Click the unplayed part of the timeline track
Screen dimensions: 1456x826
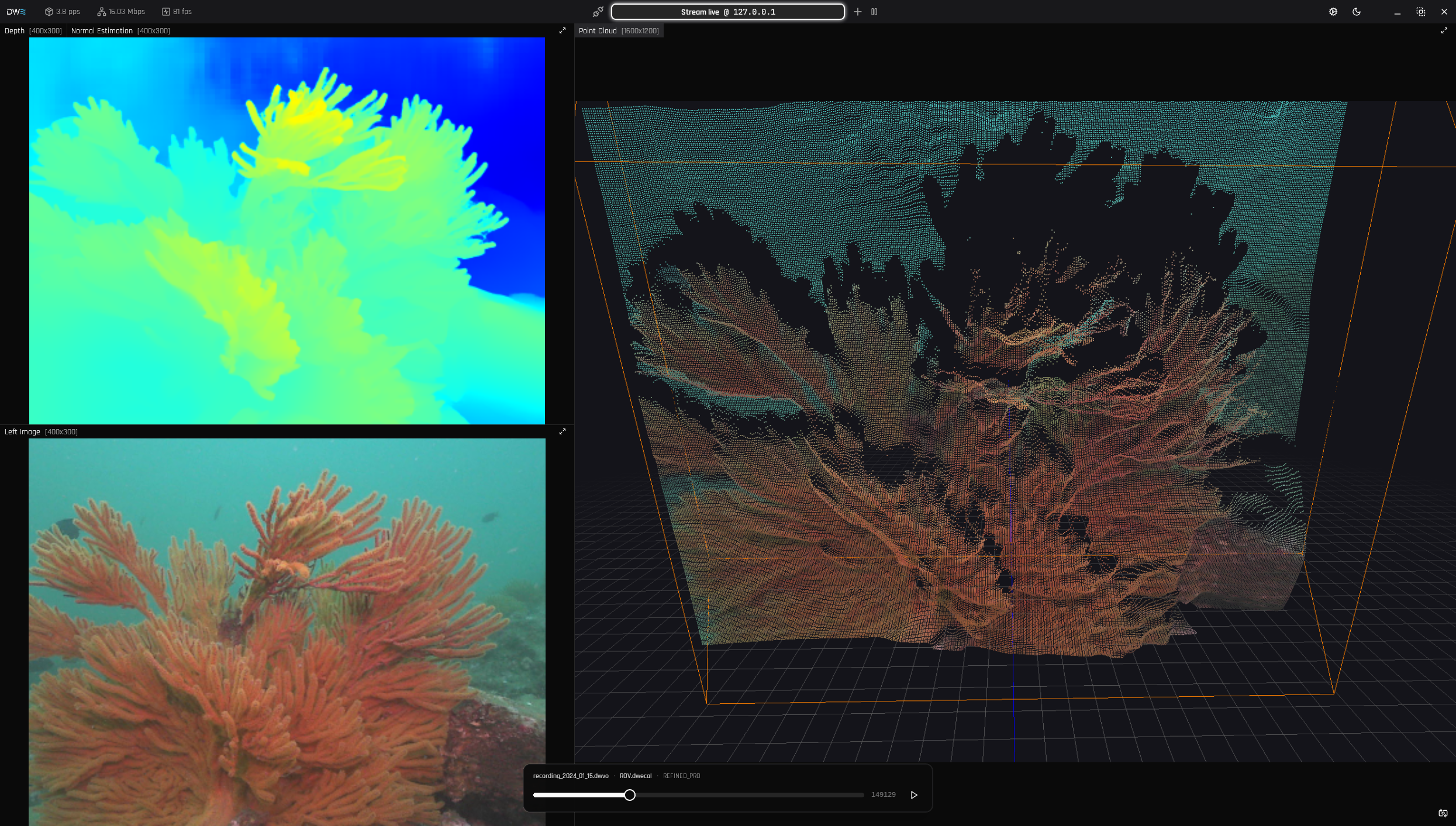coord(750,795)
